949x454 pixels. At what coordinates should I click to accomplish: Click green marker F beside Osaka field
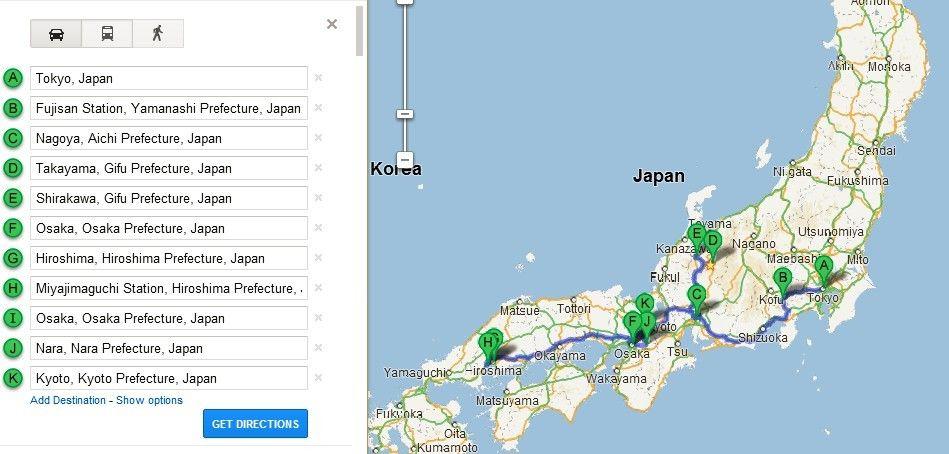13,228
